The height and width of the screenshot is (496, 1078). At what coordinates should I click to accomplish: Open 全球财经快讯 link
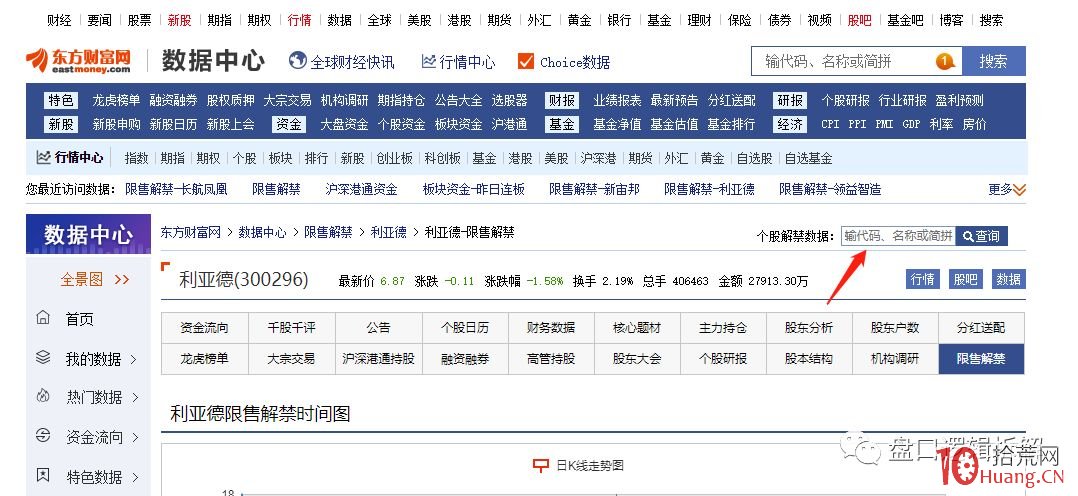click(353, 63)
